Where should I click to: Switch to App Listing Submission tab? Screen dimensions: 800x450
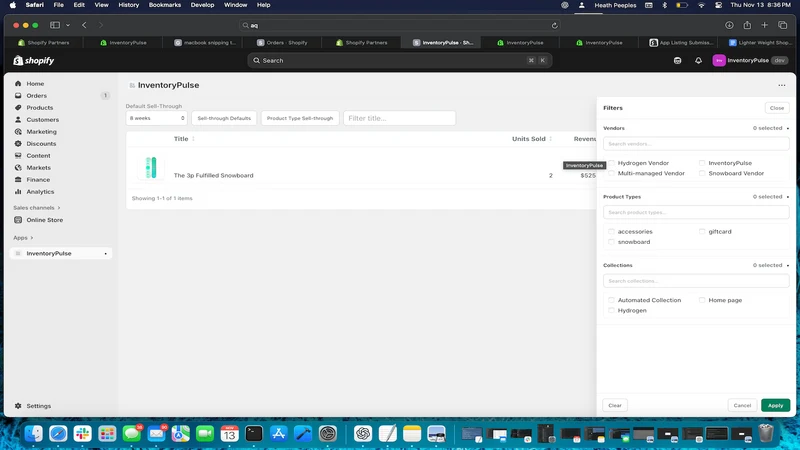[x=681, y=43]
